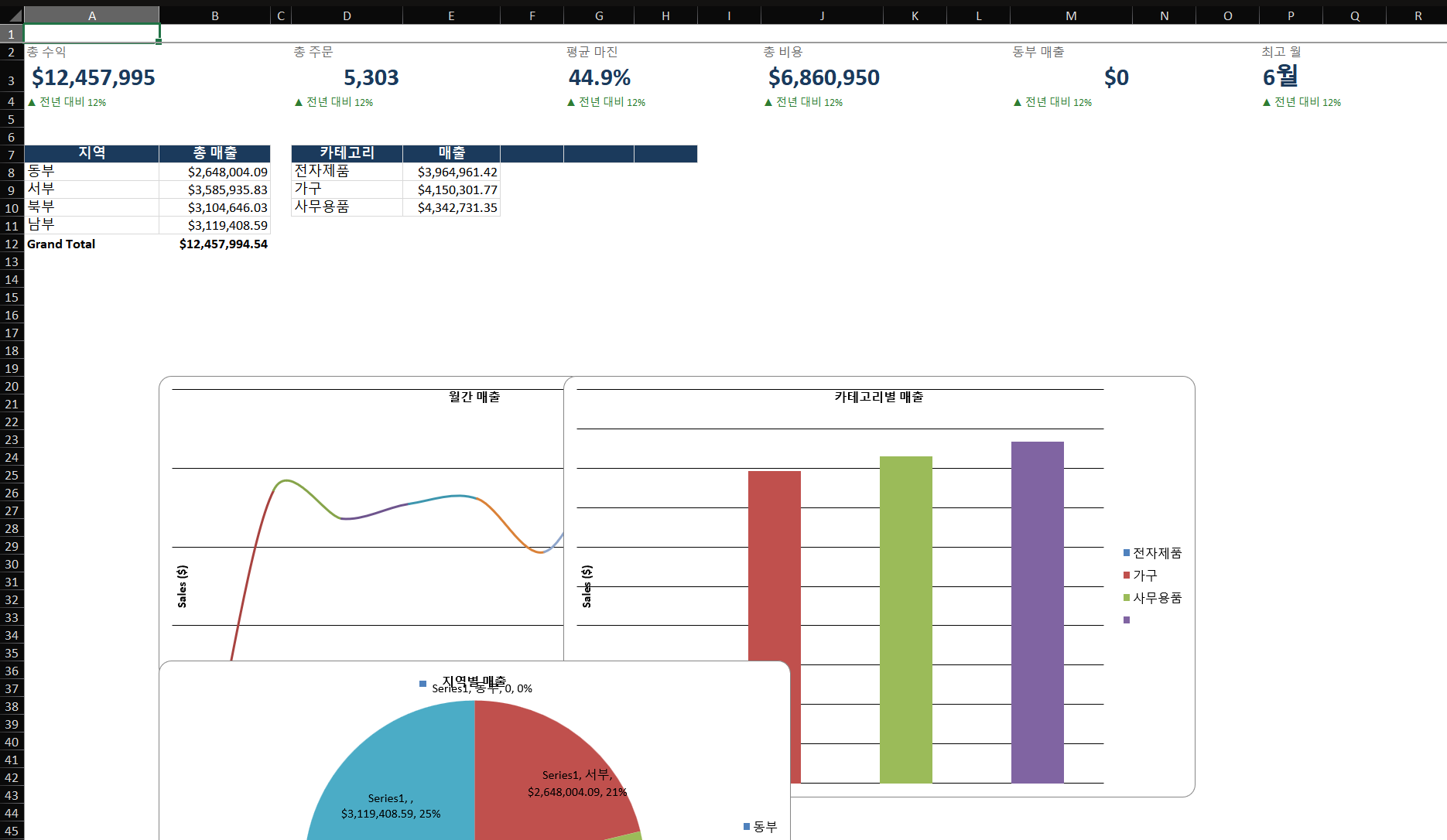This screenshot has width=1447, height=840.
Task: Click the $3,585,935.83 sales cell
Action: pyautogui.click(x=215, y=190)
